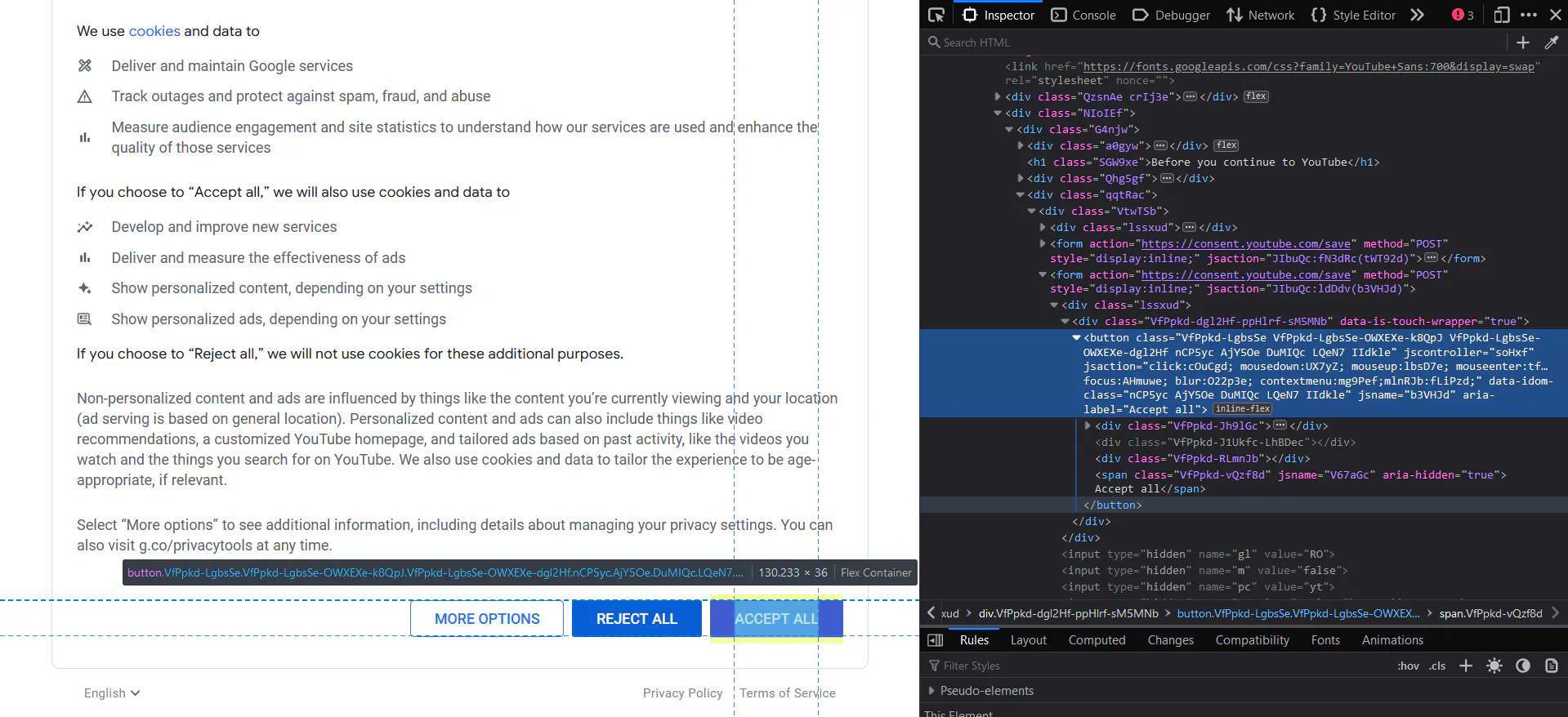Expand the div class VfPpkd-Jh9lGc node
Image resolution: width=1568 pixels, height=717 pixels.
[x=1088, y=425]
